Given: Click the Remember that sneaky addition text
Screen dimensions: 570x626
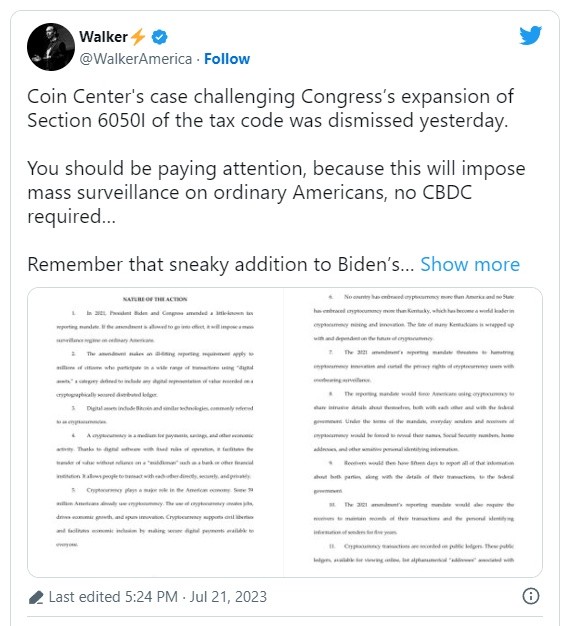Looking at the screenshot, I should [221, 264].
